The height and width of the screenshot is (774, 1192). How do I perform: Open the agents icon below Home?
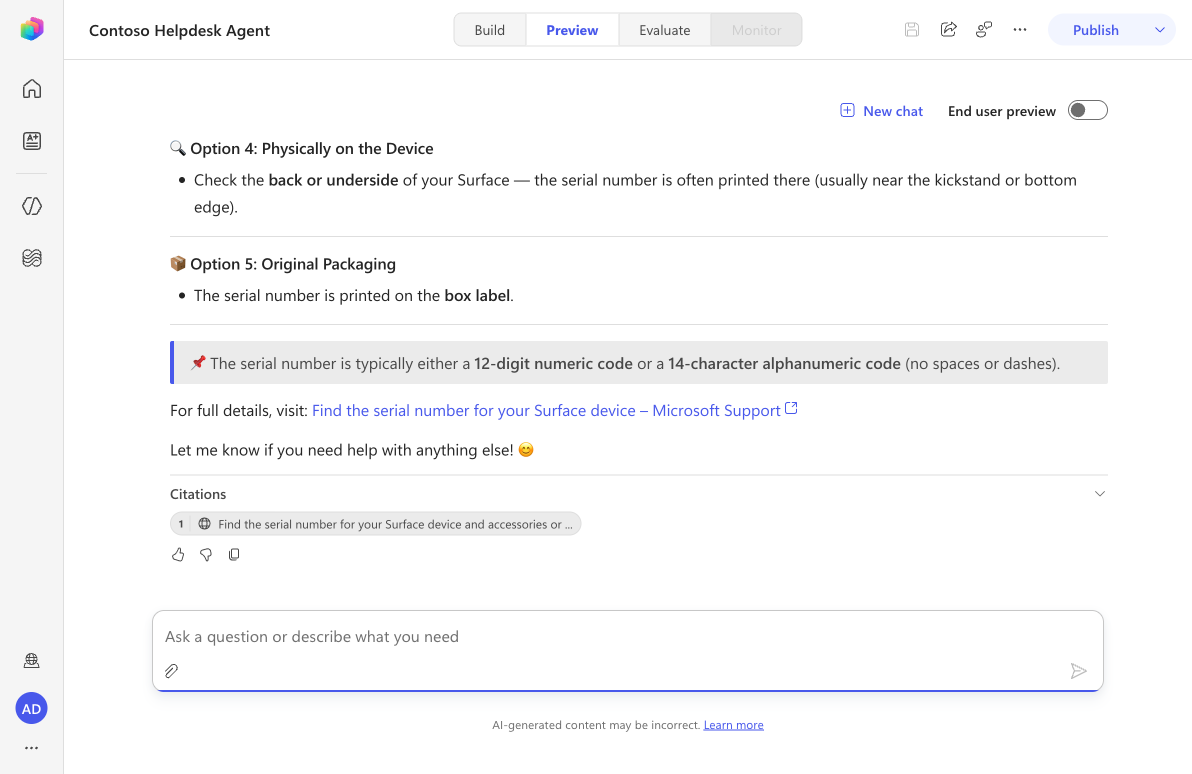(31, 141)
